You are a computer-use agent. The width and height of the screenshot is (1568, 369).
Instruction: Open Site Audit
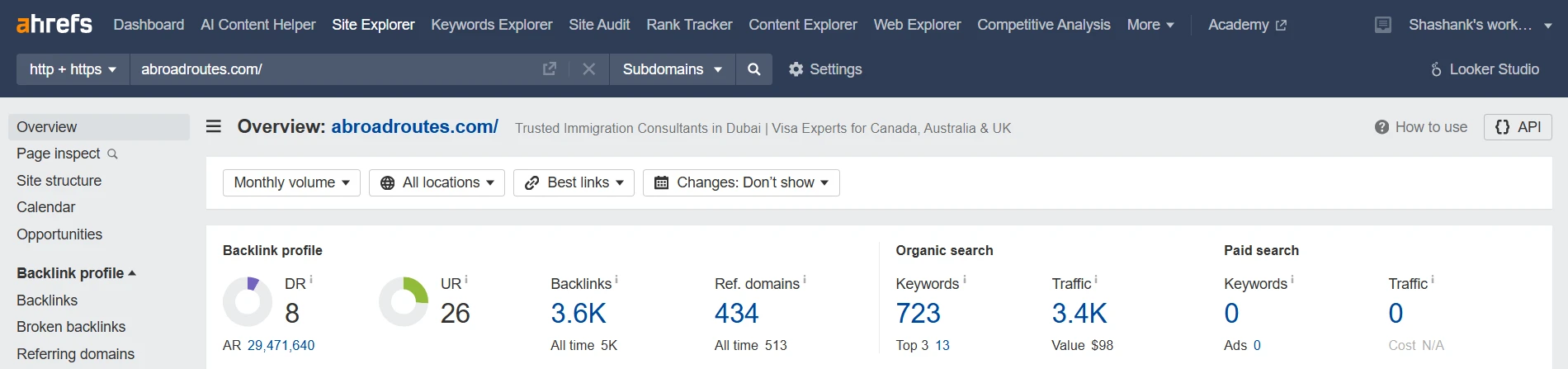(599, 25)
